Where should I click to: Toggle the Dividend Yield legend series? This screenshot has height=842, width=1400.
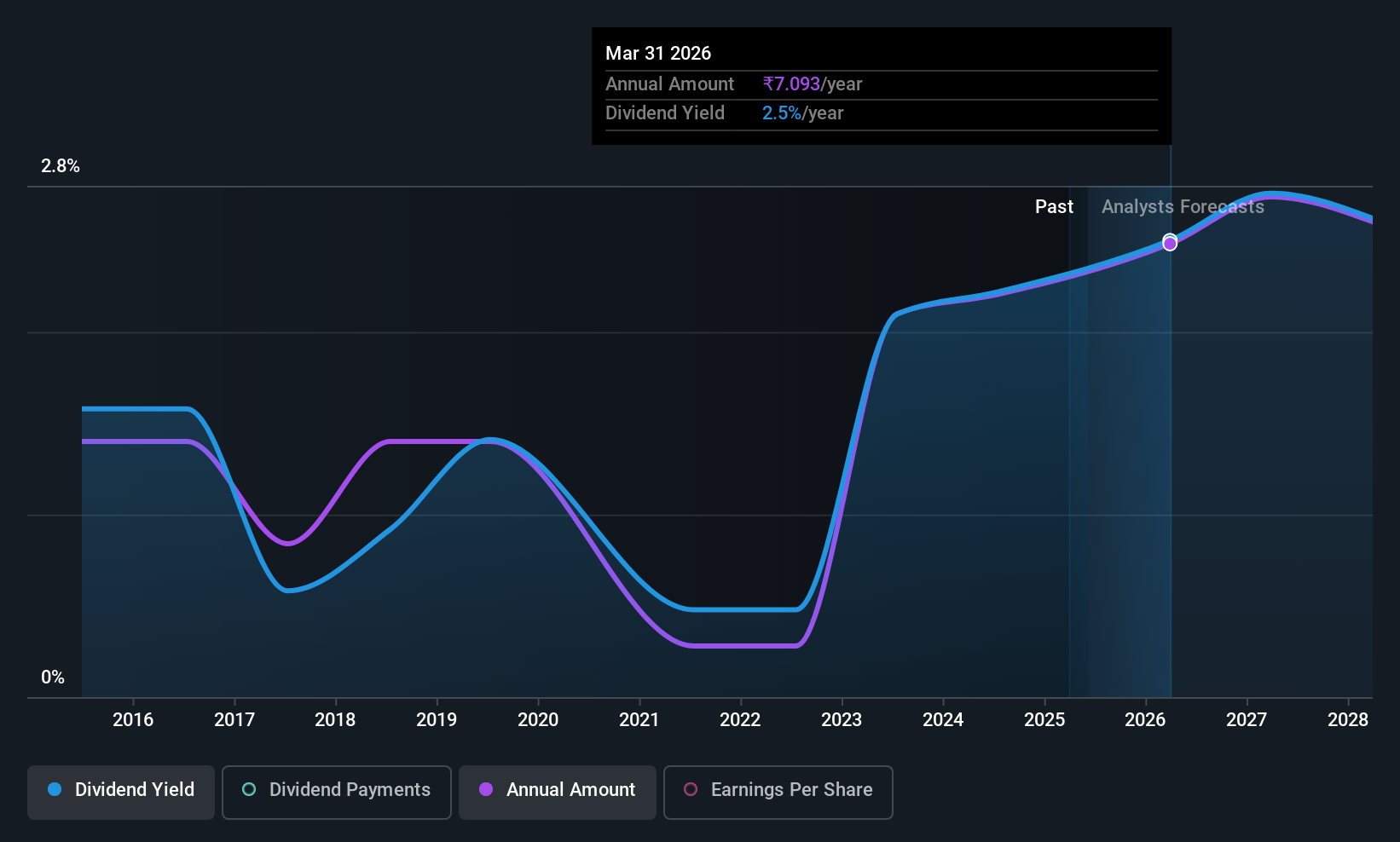click(121, 792)
